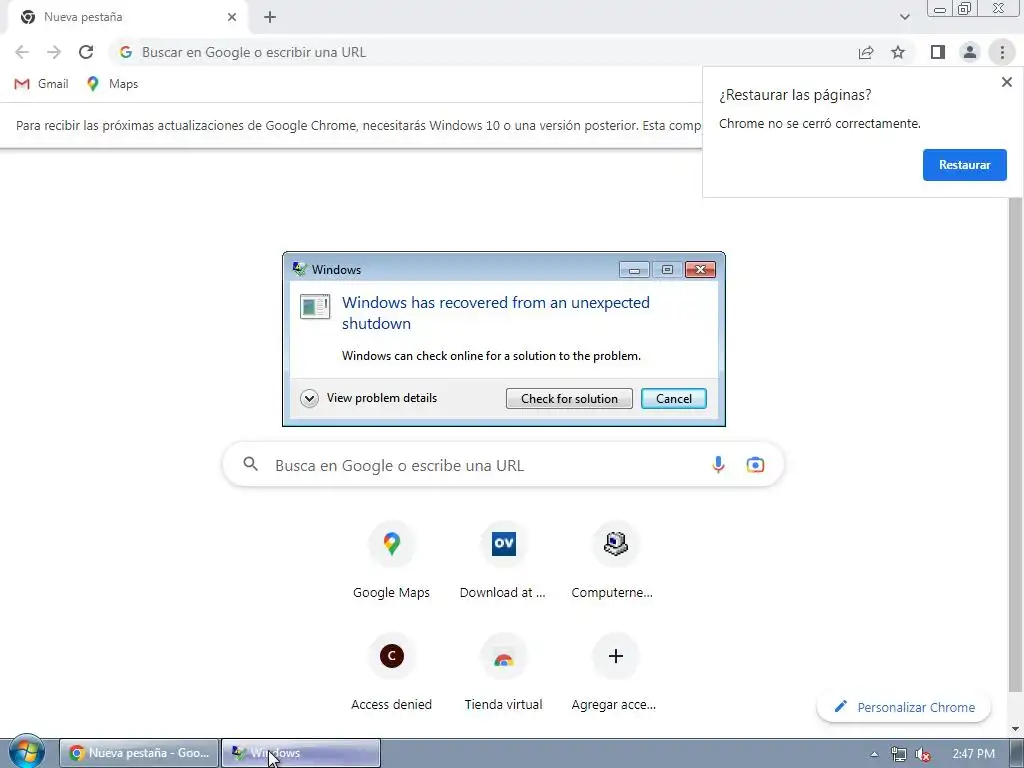Close the Windows dialog with red X
Screen dimensions: 1024x768
(700, 270)
